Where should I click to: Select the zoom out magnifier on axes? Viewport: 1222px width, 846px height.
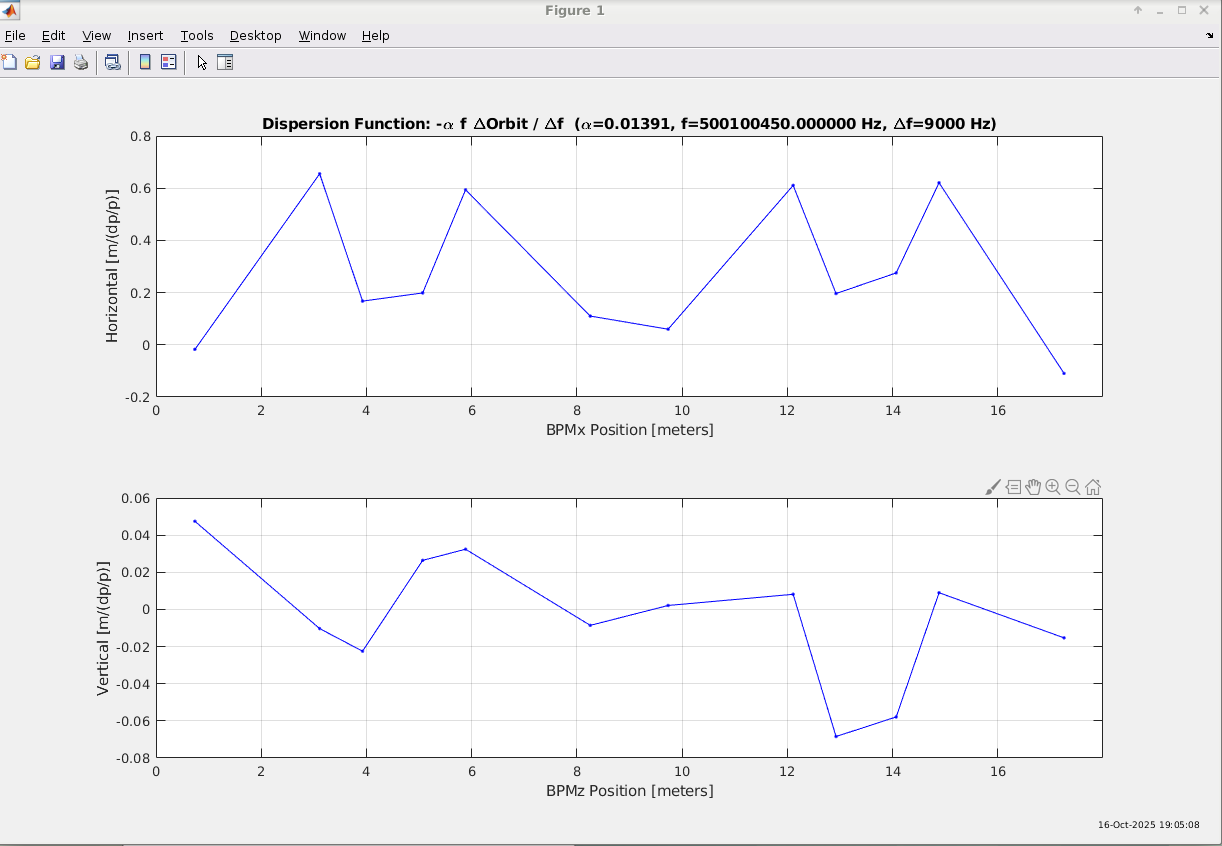pyautogui.click(x=1073, y=487)
